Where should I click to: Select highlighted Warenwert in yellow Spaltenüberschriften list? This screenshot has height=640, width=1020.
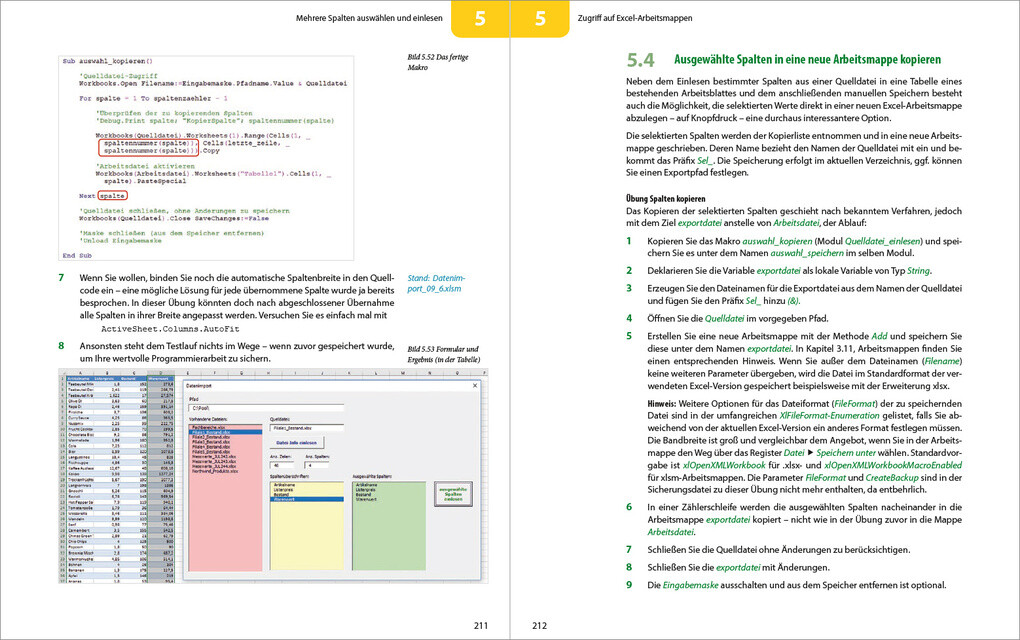[x=306, y=499]
